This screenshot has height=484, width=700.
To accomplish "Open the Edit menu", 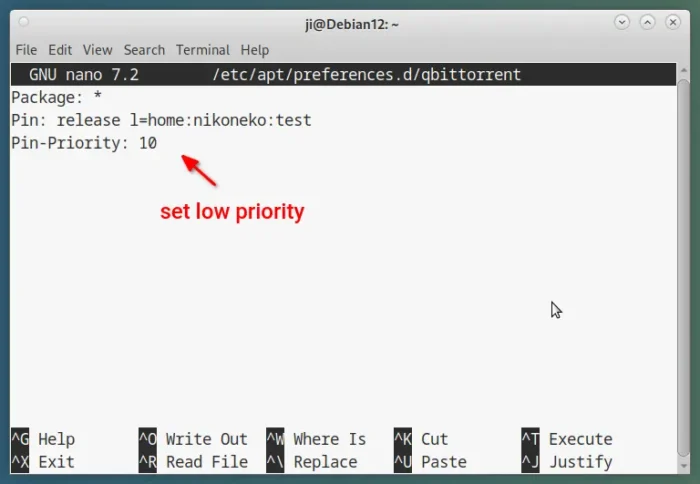I will (60, 50).
